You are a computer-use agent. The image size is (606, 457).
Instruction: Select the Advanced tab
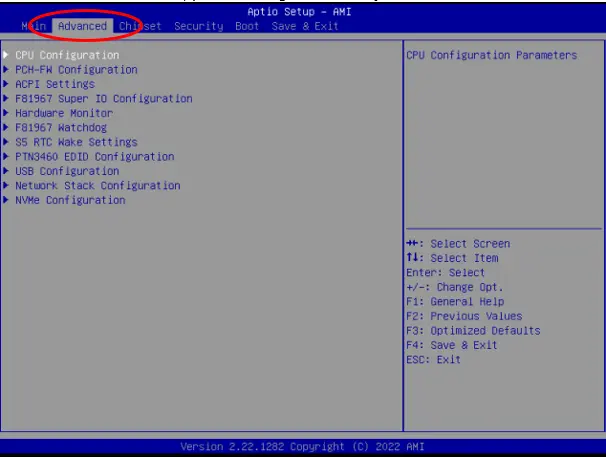tap(82, 26)
